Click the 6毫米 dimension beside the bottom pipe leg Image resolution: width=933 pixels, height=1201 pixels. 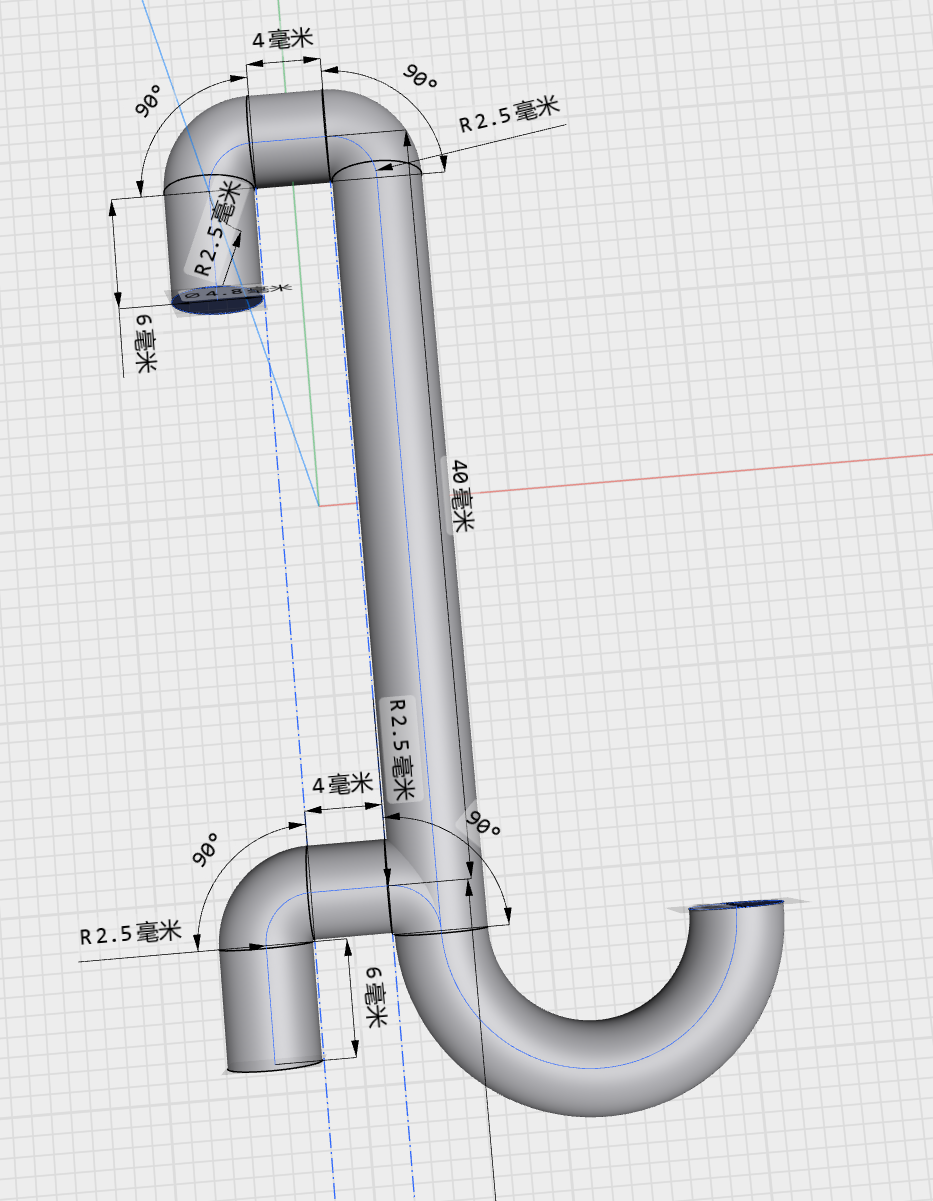pyautogui.click(x=376, y=998)
